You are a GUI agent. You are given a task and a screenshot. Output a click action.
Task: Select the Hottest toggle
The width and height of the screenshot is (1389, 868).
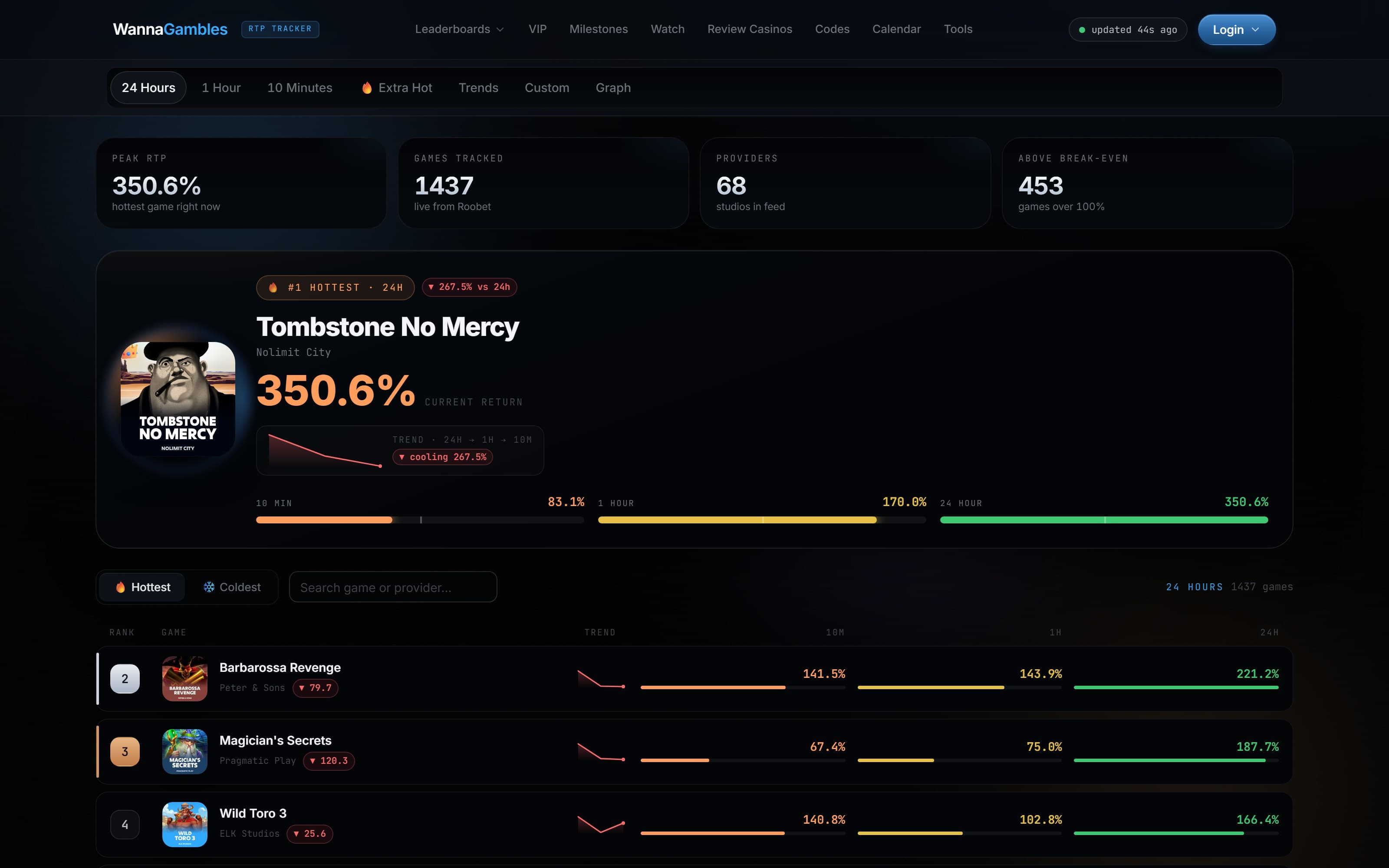(x=142, y=587)
